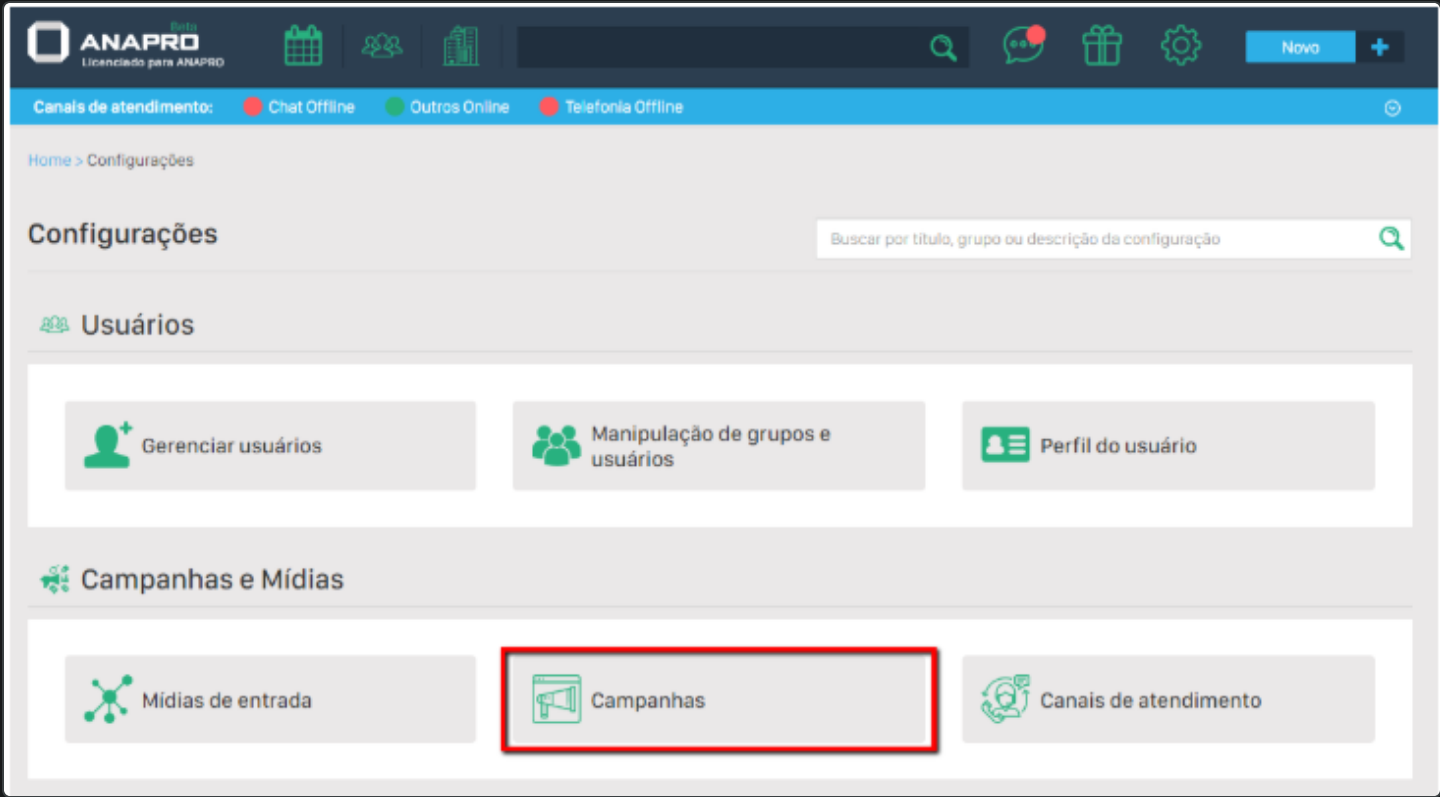This screenshot has height=797, width=1440.
Task: Click the magnifier in the top search bar
Action: click(943, 48)
